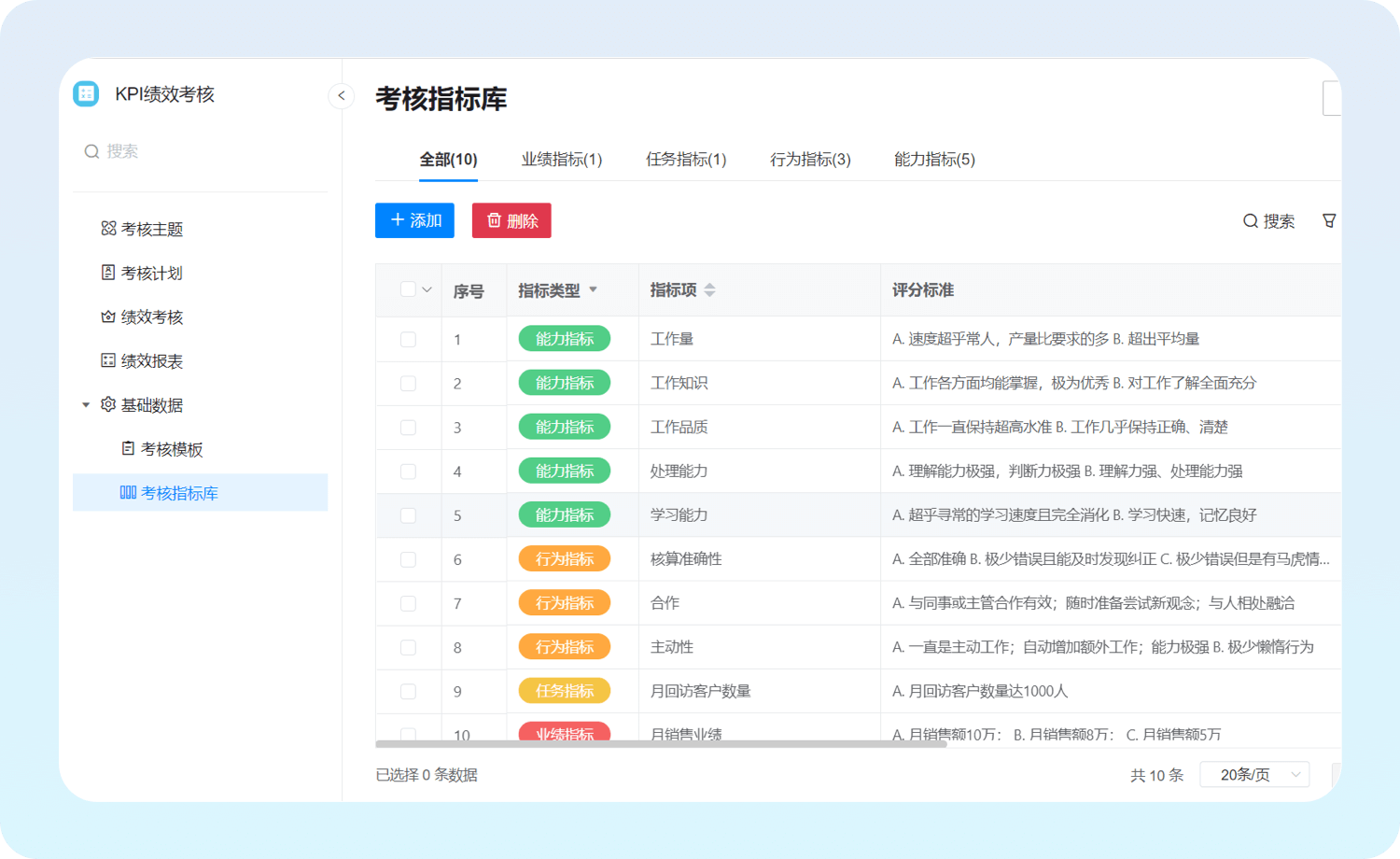Click the KPI绩效考核 app logo icon

[x=86, y=93]
